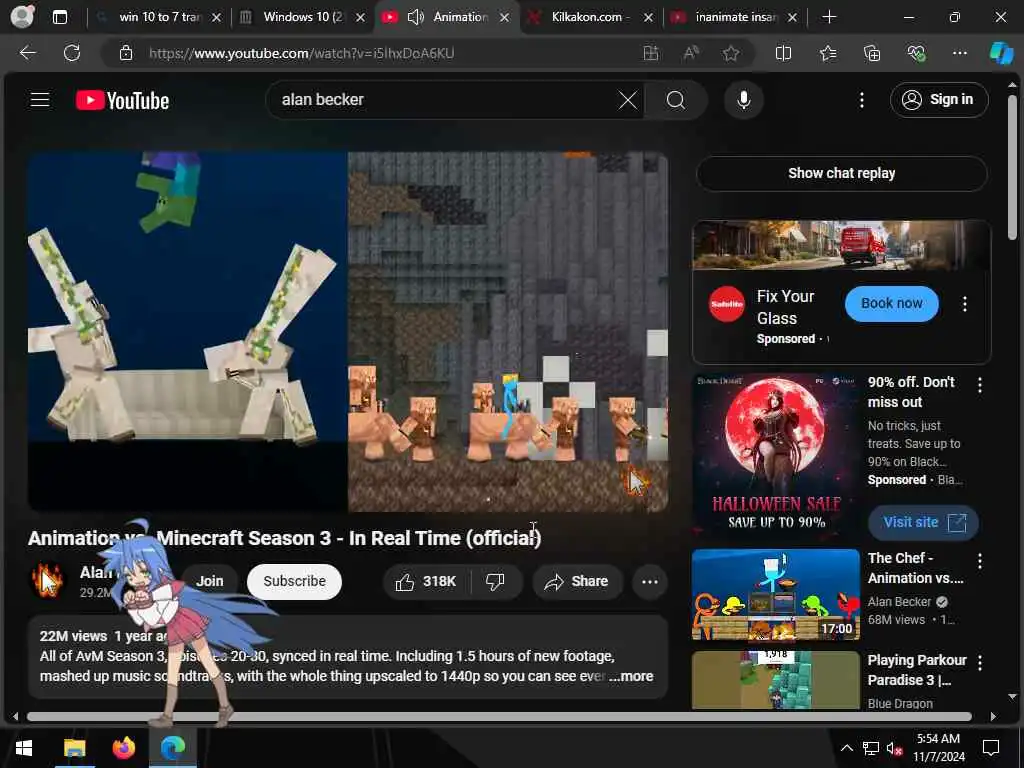Viewport: 1024px width, 768px height.
Task: Click the address bar URL
Action: click(x=301, y=54)
